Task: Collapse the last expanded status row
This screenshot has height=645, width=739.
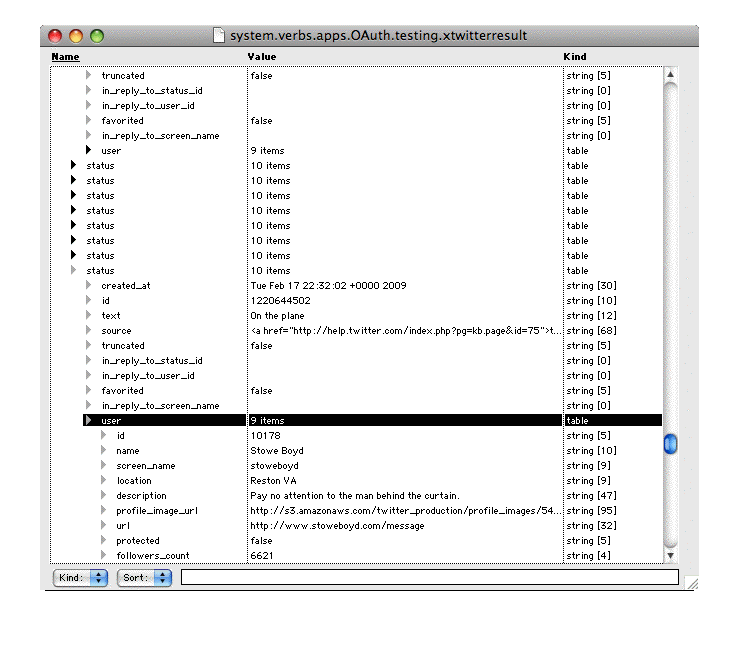Action: point(73,271)
